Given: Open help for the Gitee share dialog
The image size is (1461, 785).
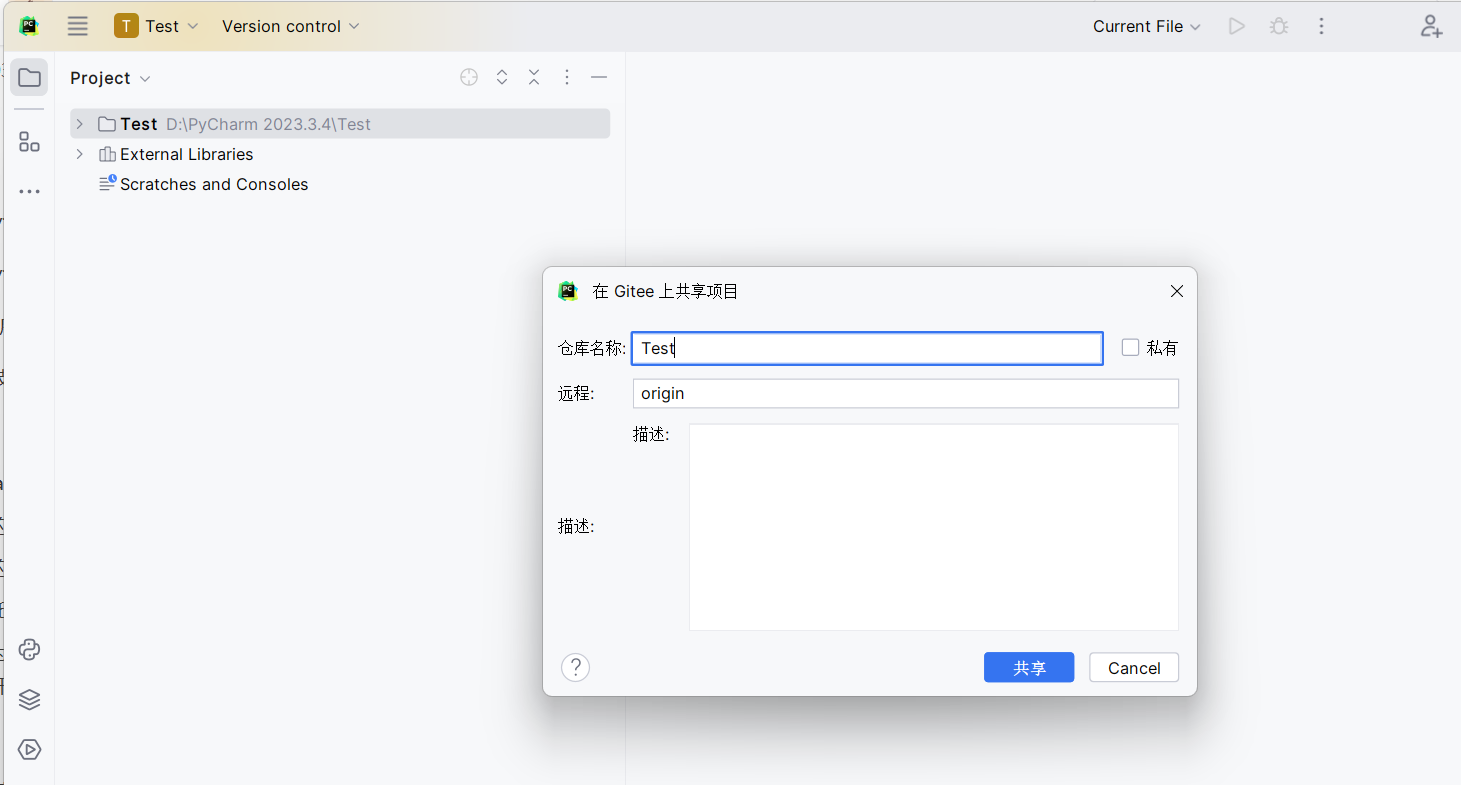Looking at the screenshot, I should coord(576,667).
